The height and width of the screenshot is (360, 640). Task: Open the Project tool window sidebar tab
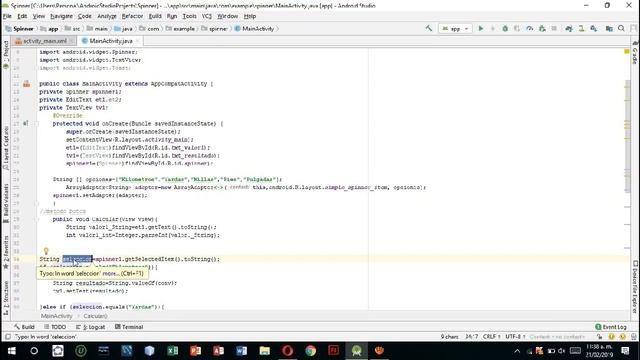click(6, 54)
